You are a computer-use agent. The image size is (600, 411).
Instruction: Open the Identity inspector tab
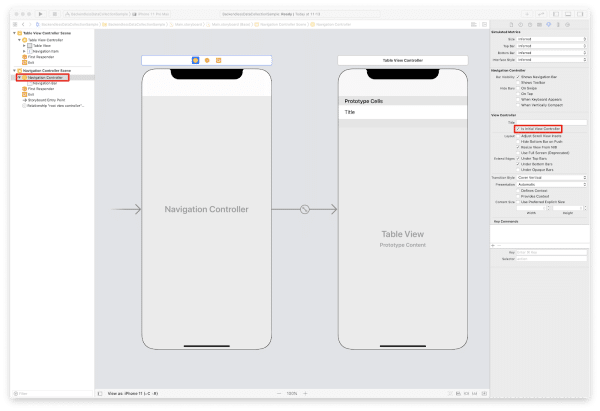[539, 24]
